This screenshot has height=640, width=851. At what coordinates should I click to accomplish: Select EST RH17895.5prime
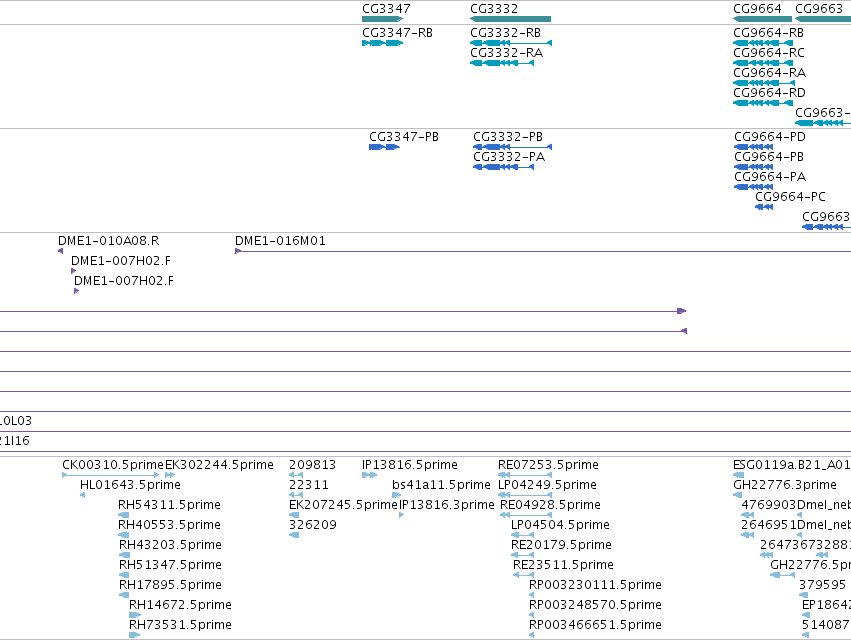[170, 585]
